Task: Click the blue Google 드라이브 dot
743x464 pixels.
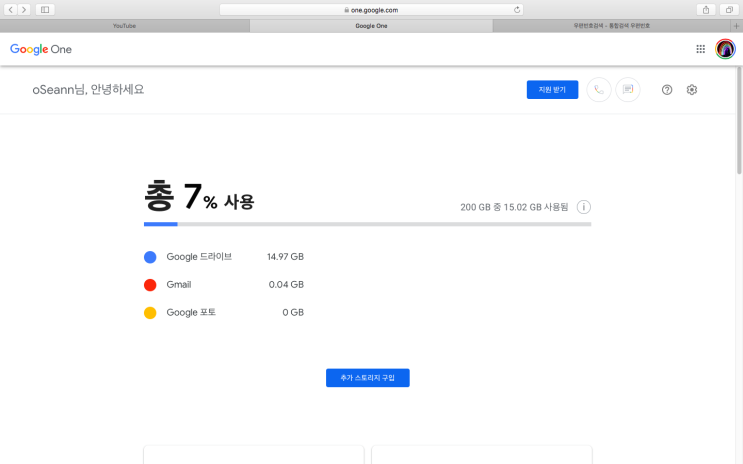Action: pos(150,257)
